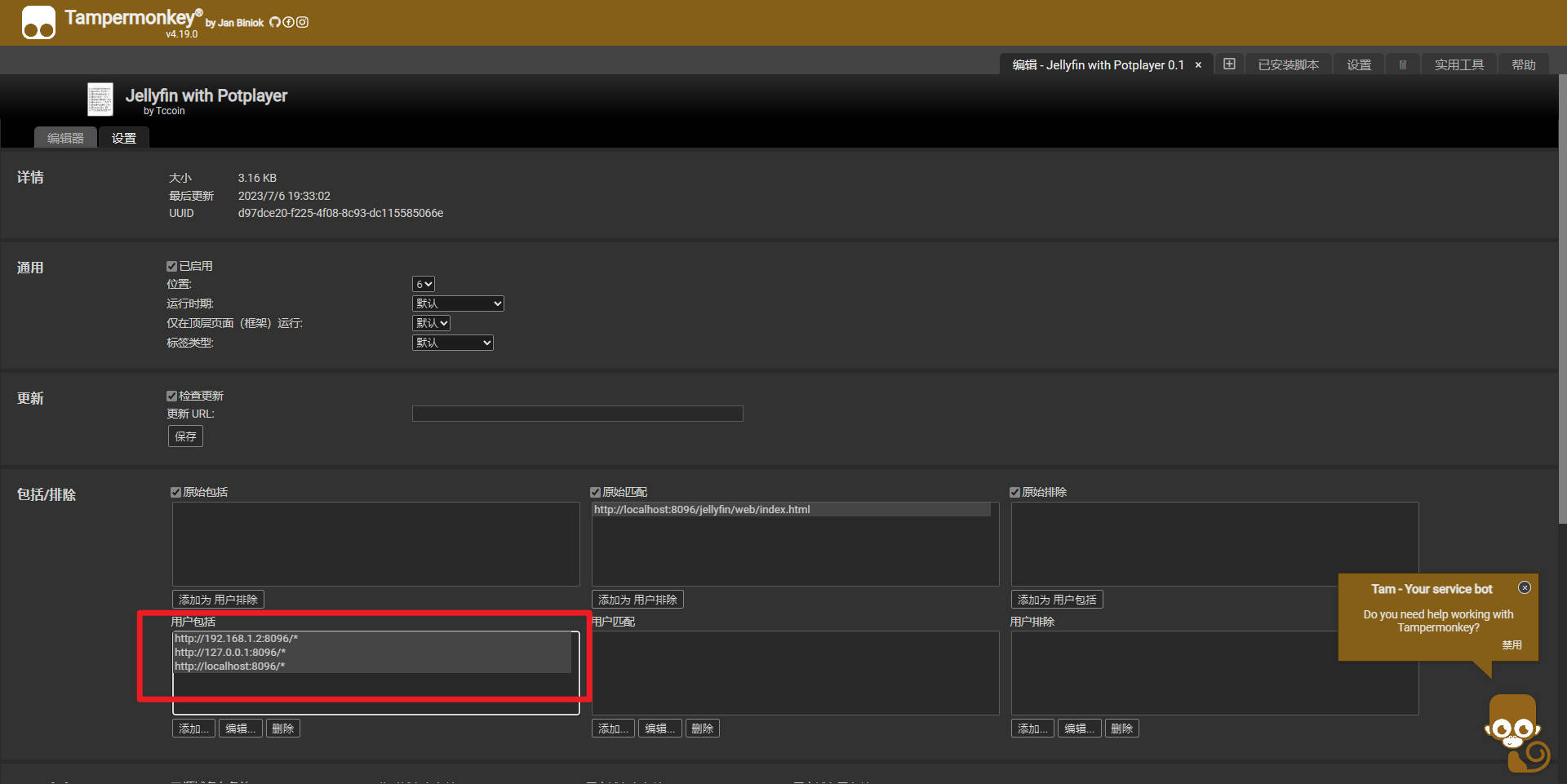Image resolution: width=1567 pixels, height=784 pixels.
Task: Click the 3.16 KB size value
Action: pyautogui.click(x=257, y=178)
